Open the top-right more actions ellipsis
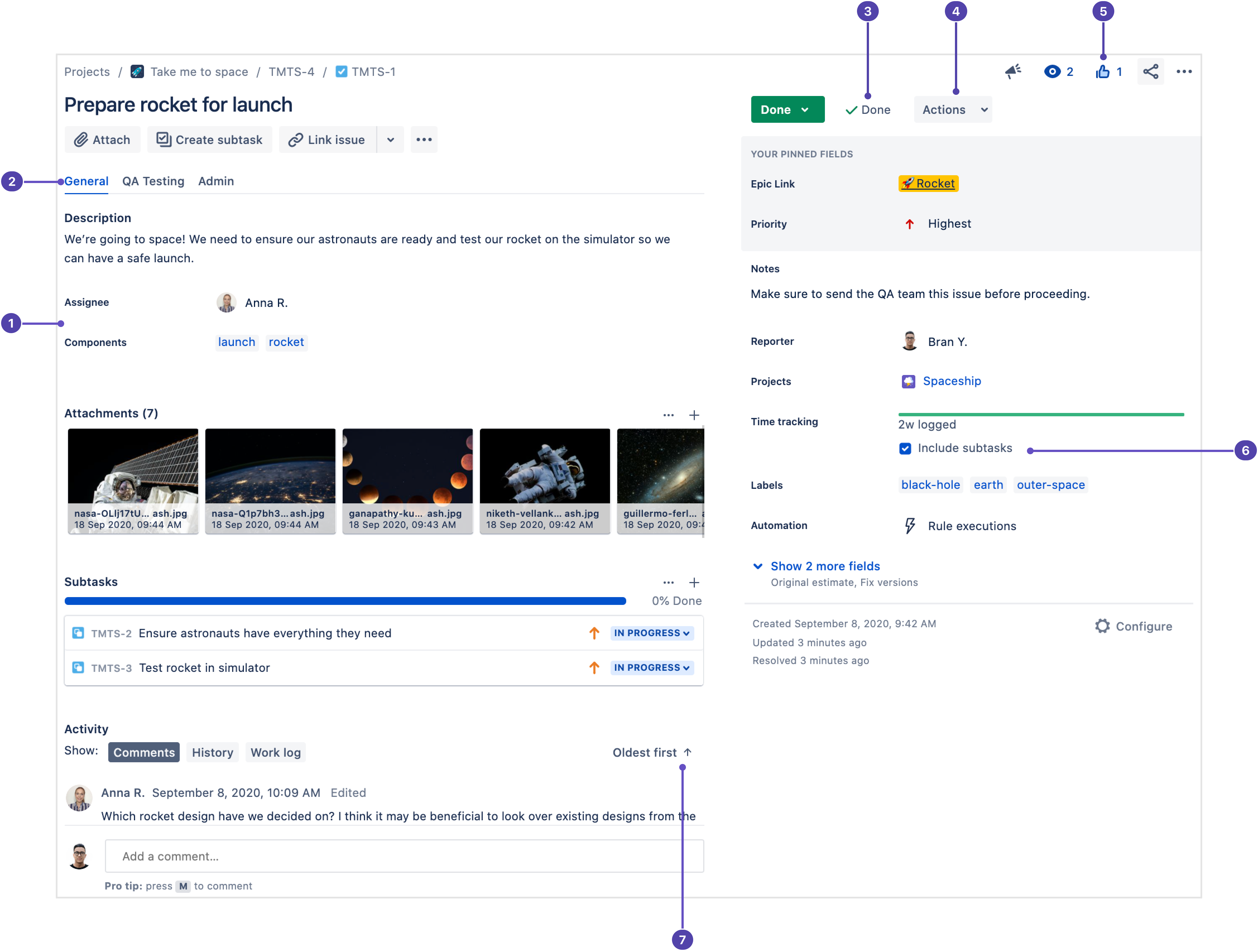 [x=1184, y=72]
